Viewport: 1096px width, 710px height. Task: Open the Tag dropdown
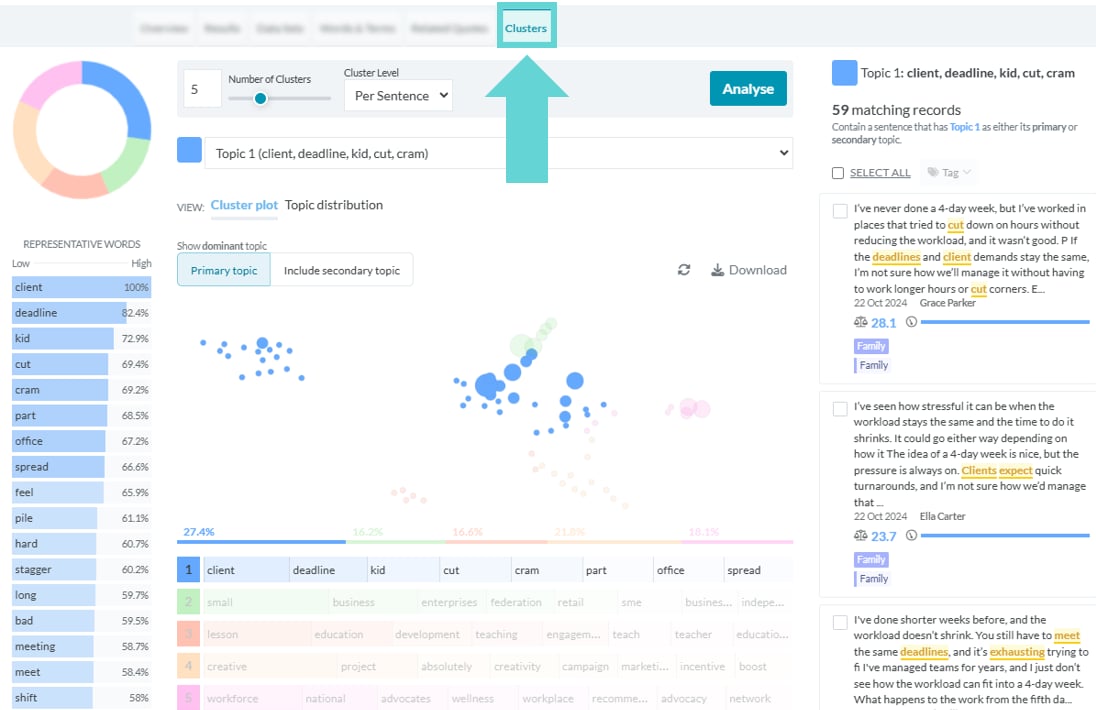[949, 173]
